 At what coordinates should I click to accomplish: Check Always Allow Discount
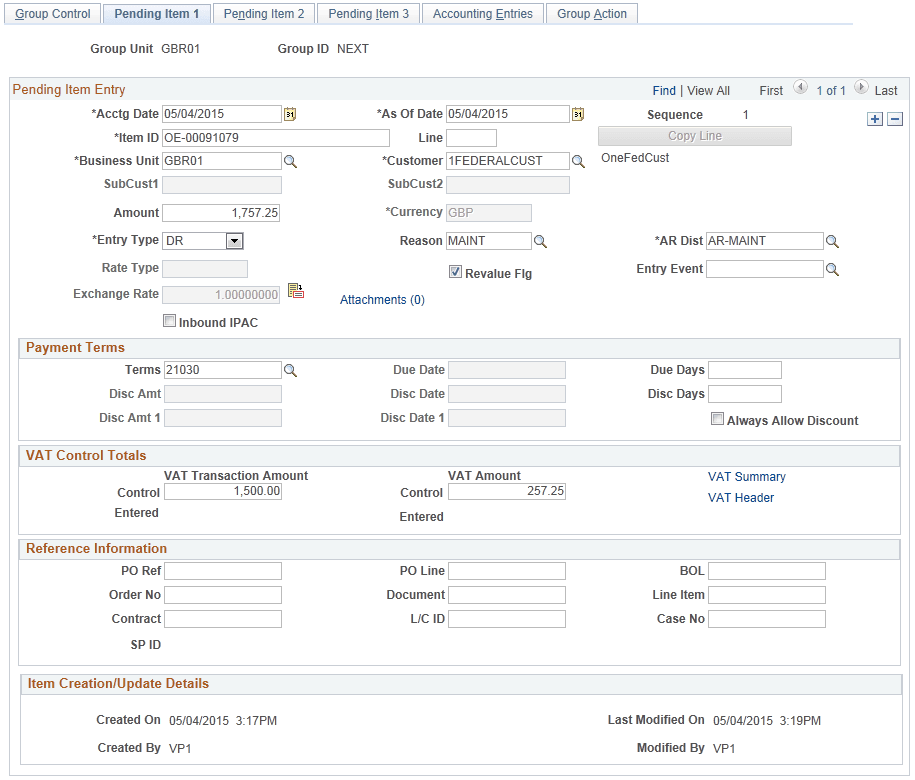717,420
